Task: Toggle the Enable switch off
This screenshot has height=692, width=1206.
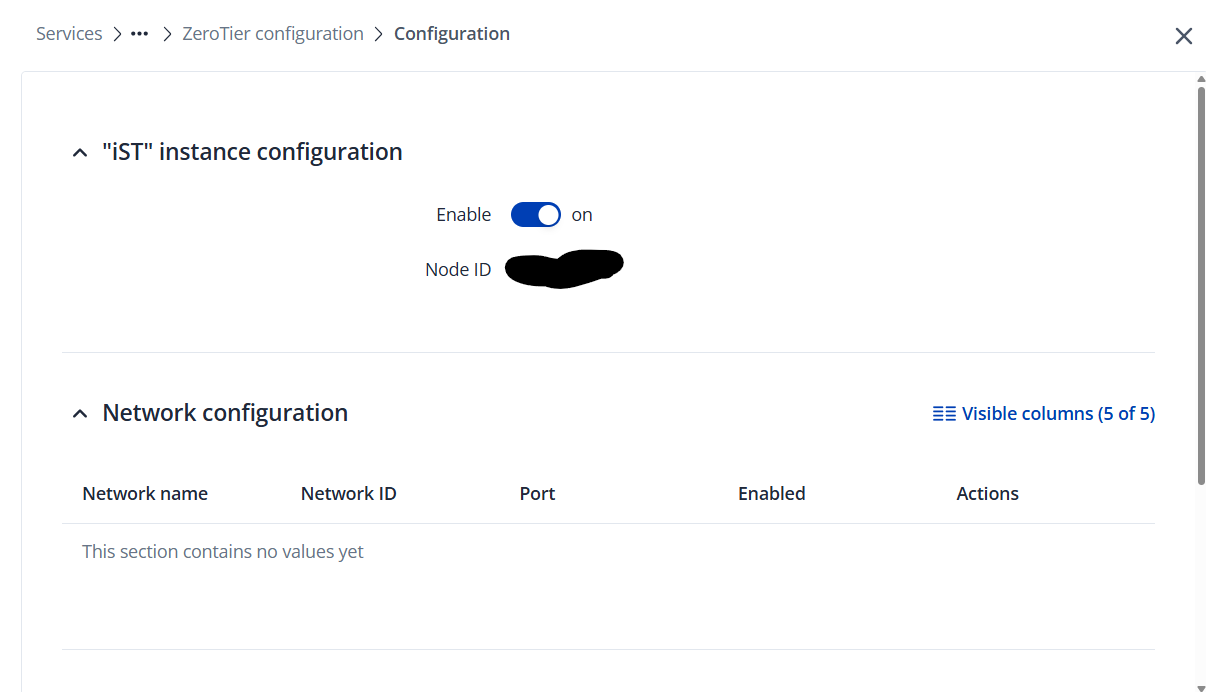Action: coord(536,215)
